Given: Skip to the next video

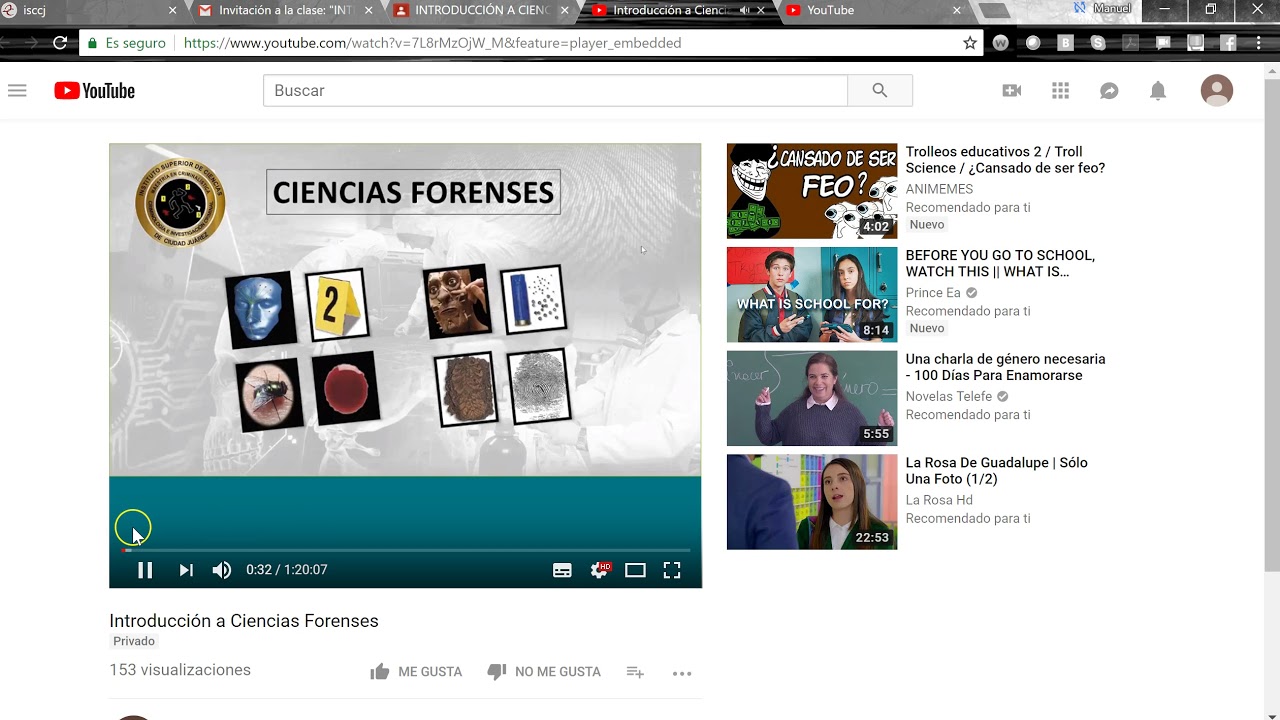Looking at the screenshot, I should (x=186, y=570).
